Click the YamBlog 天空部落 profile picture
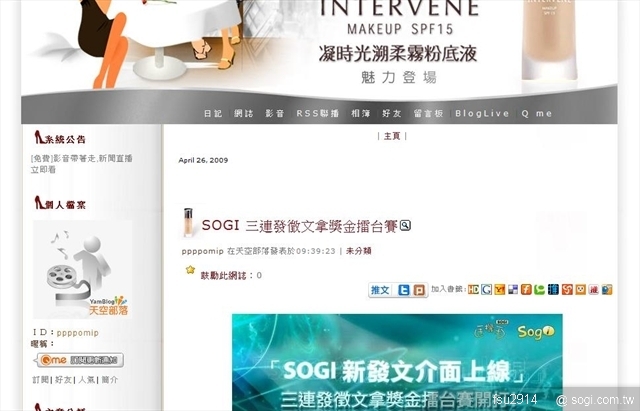Image resolution: width=640 pixels, height=411 pixels. [x=82, y=269]
